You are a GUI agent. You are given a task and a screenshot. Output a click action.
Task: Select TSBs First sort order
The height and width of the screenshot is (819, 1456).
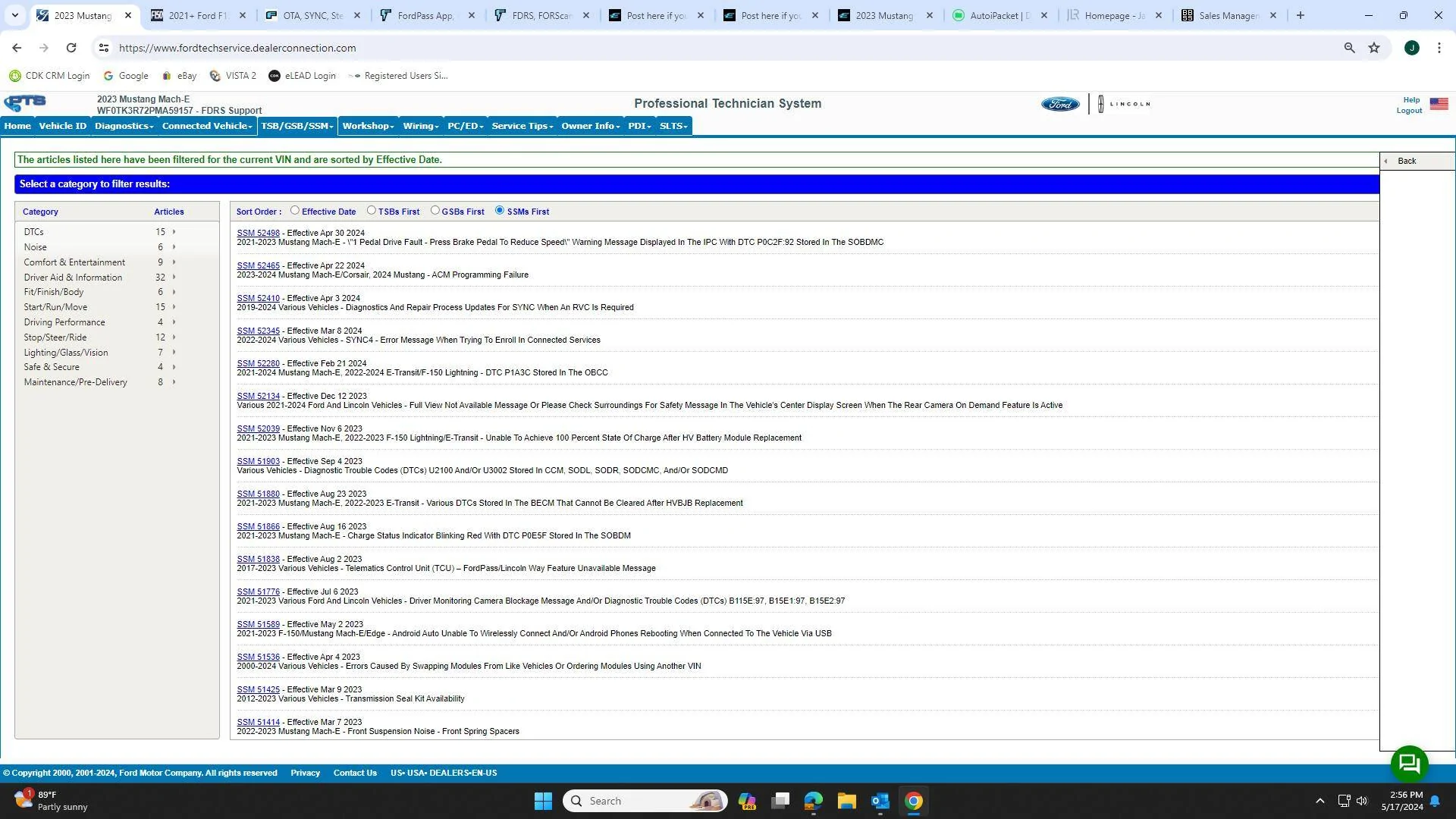pos(371,211)
